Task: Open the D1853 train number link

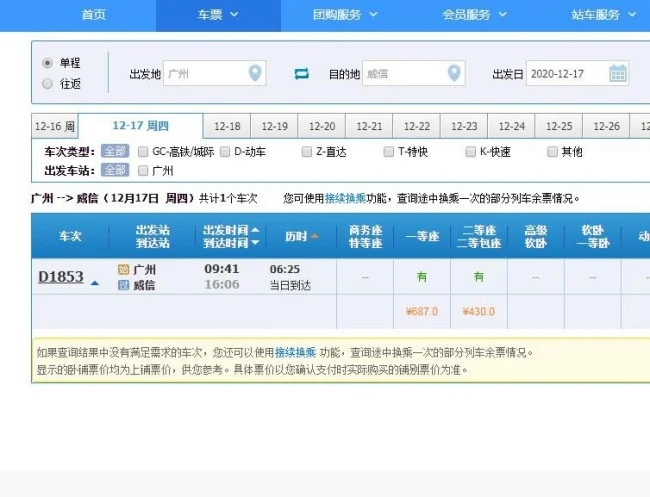Action: point(61,276)
